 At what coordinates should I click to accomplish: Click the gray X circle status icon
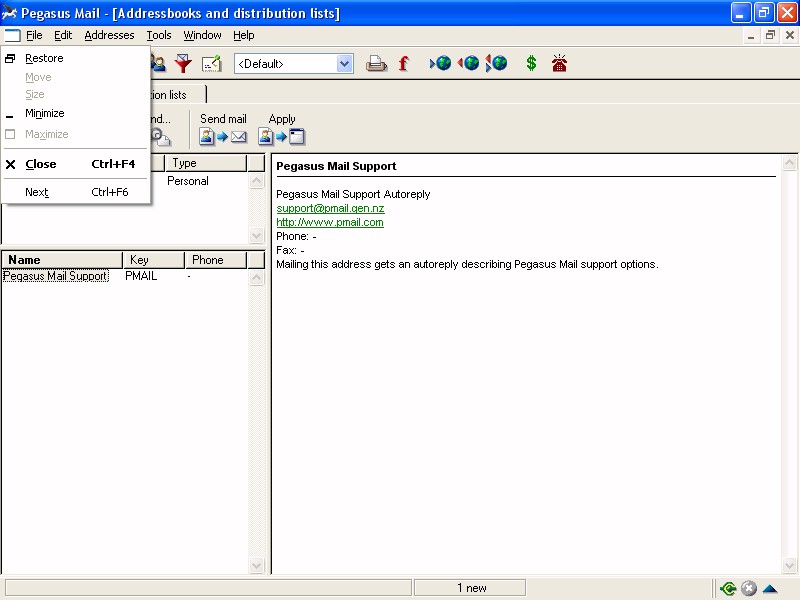pyautogui.click(x=748, y=588)
